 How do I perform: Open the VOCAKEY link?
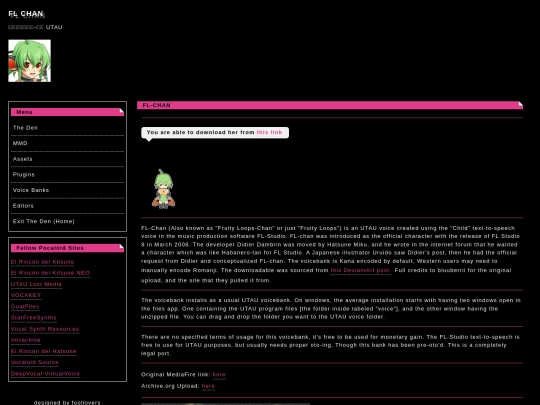[26, 295]
